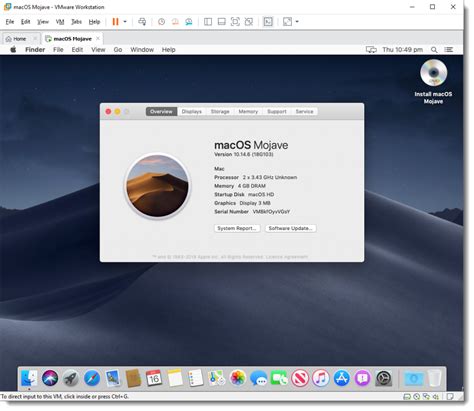474x411 pixels.
Task: Switch to the Memory tab
Action: 248,111
